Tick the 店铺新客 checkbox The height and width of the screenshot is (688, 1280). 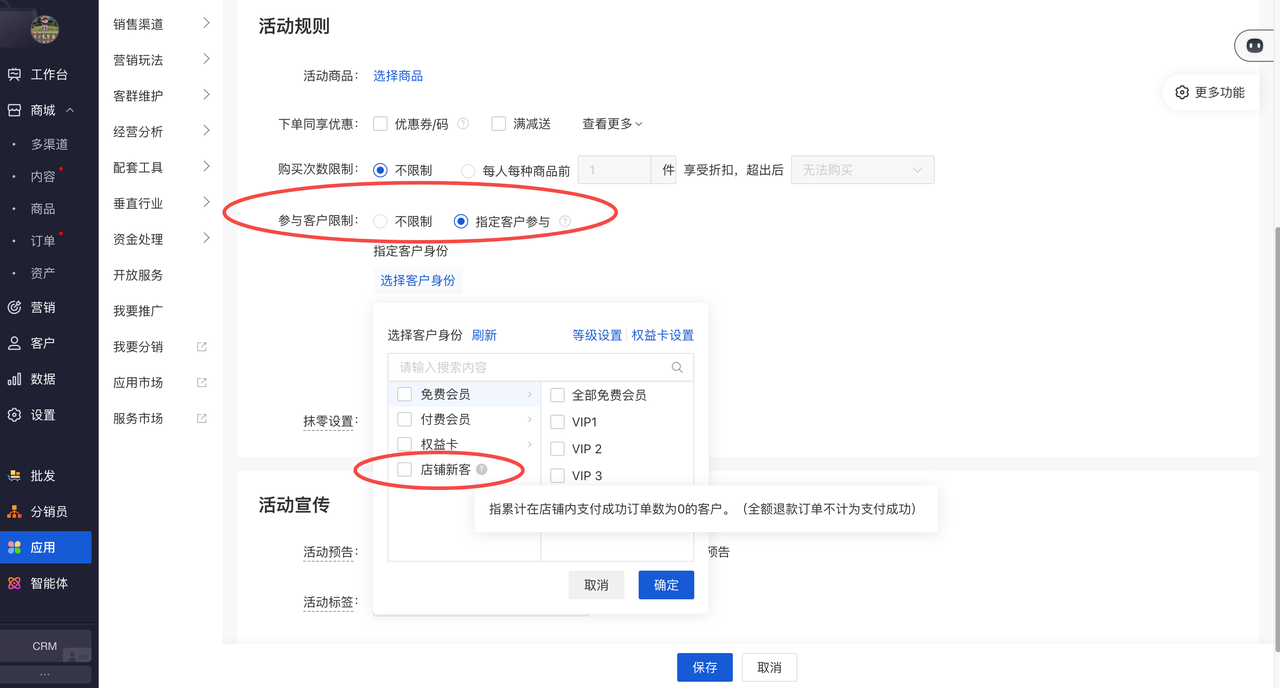[405, 469]
